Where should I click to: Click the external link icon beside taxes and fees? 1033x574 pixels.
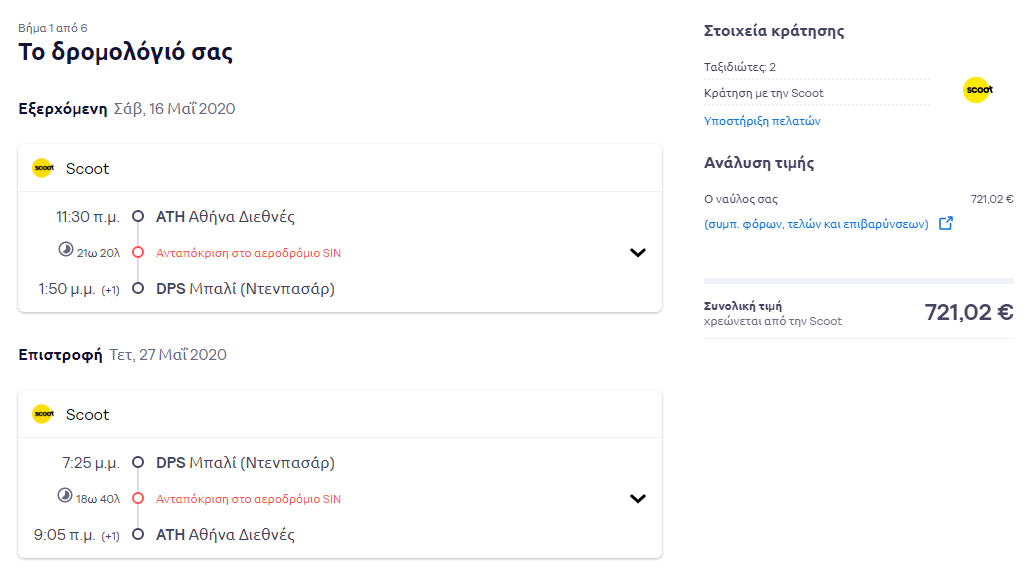tap(945, 223)
